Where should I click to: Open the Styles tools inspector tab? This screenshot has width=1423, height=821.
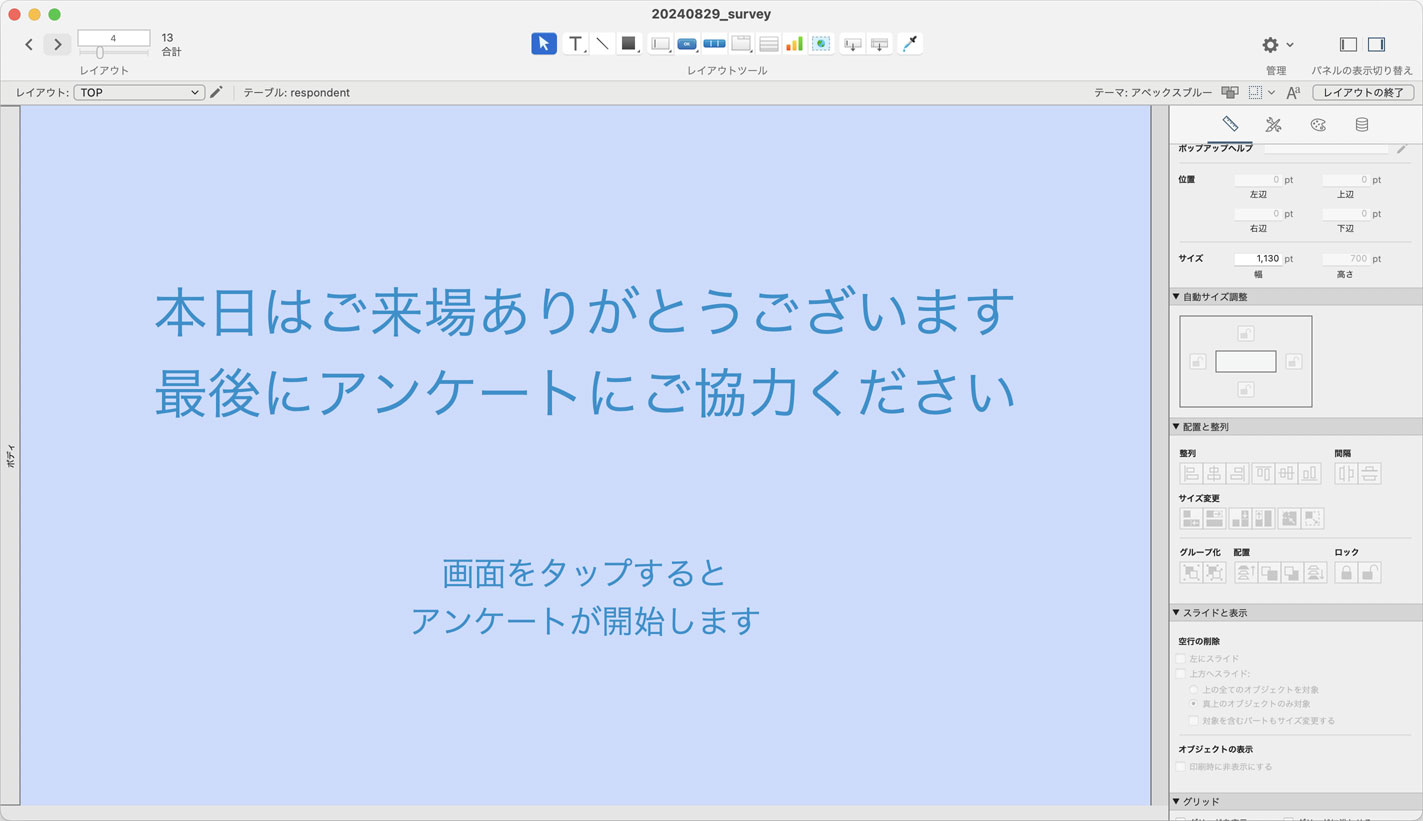(1273, 125)
